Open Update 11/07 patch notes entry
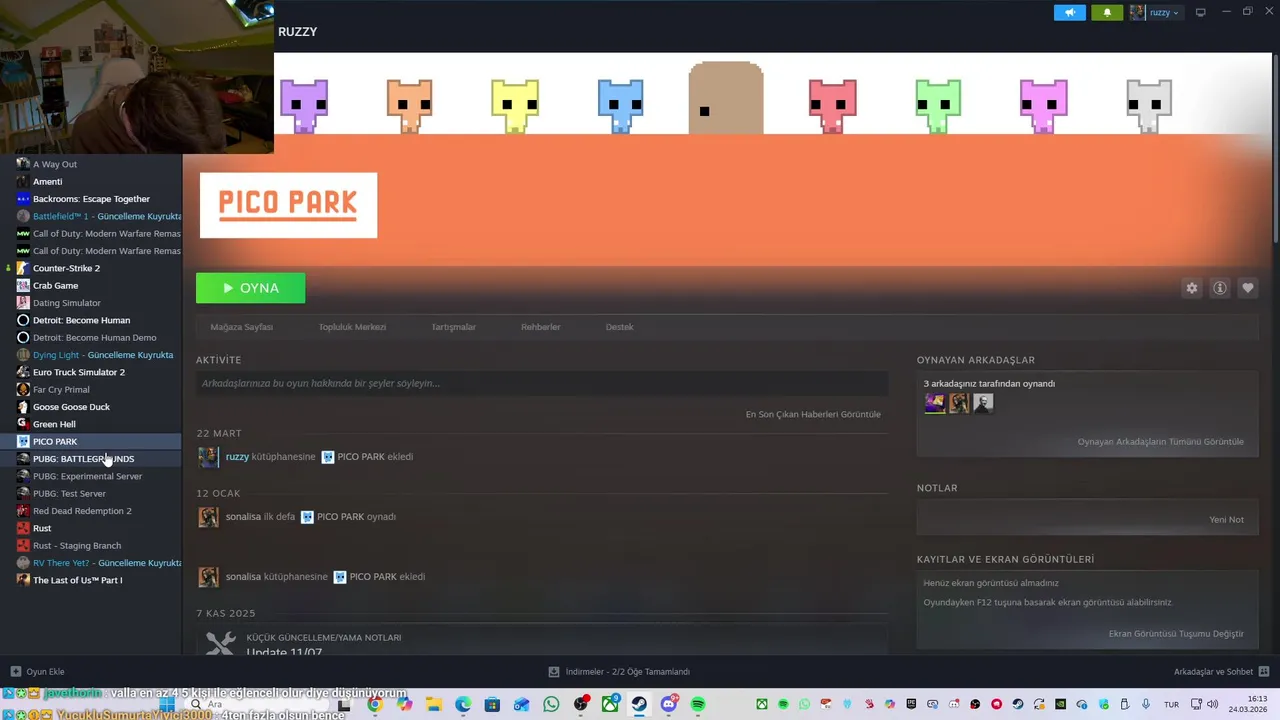The width and height of the screenshot is (1280, 720). (x=542, y=641)
